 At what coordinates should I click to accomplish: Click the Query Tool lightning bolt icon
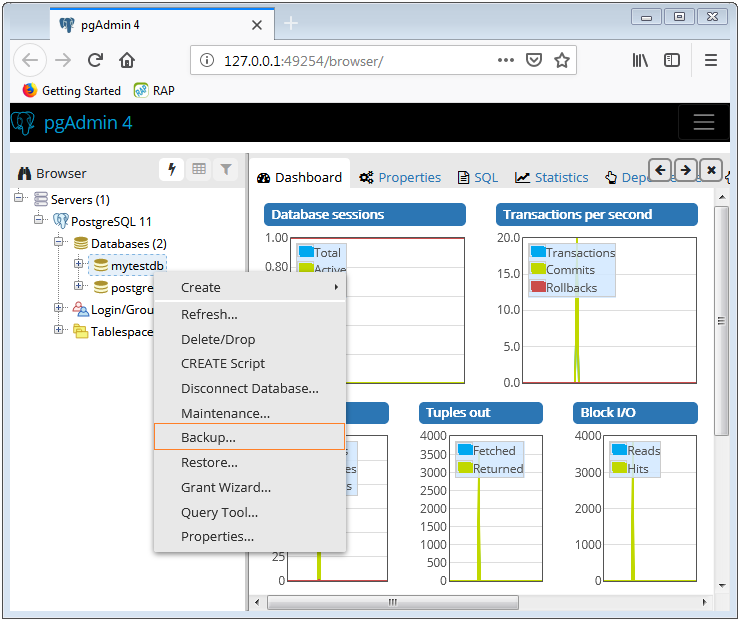[171, 169]
